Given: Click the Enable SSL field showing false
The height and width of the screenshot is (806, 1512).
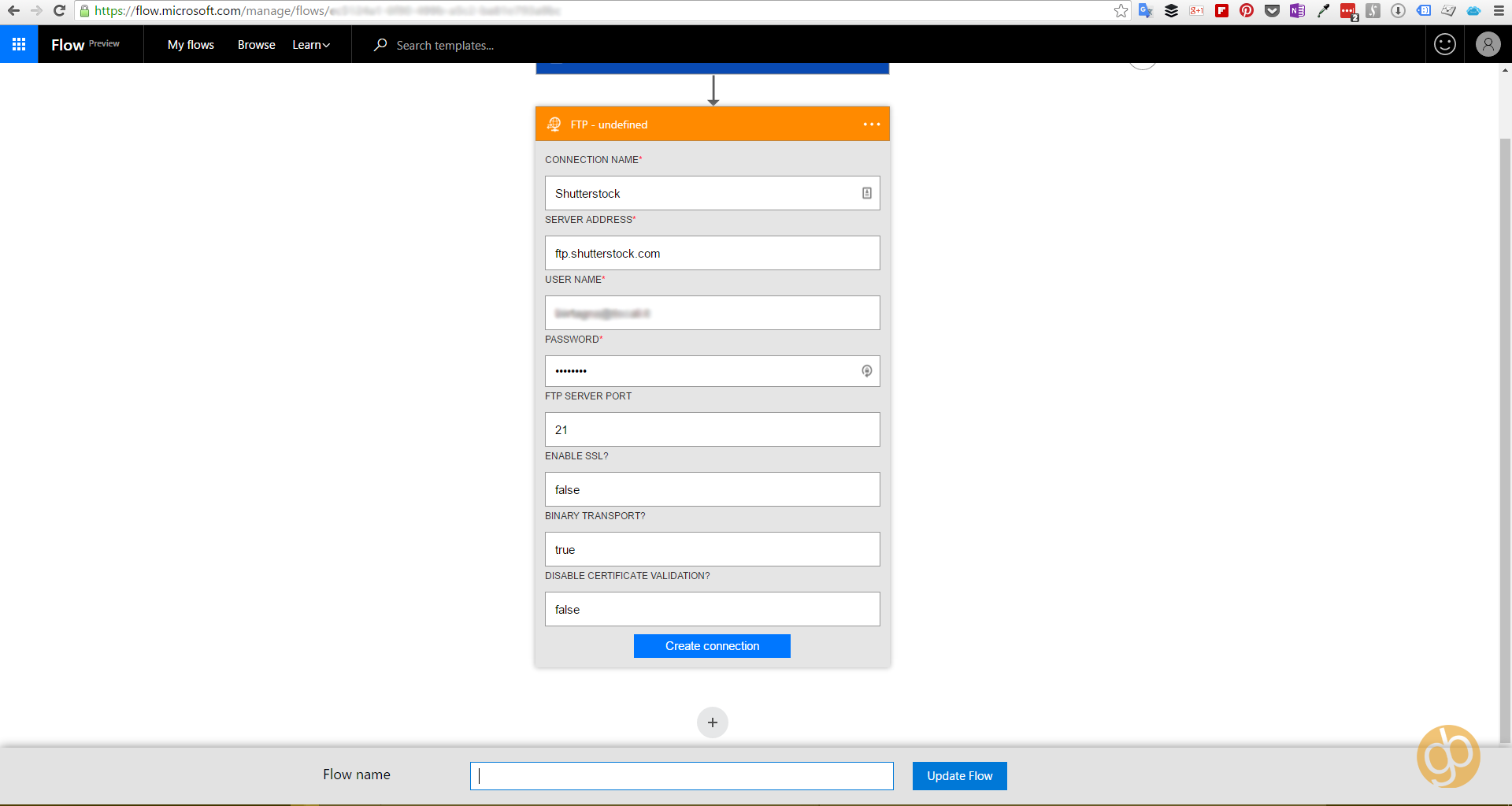Looking at the screenshot, I should coord(712,489).
